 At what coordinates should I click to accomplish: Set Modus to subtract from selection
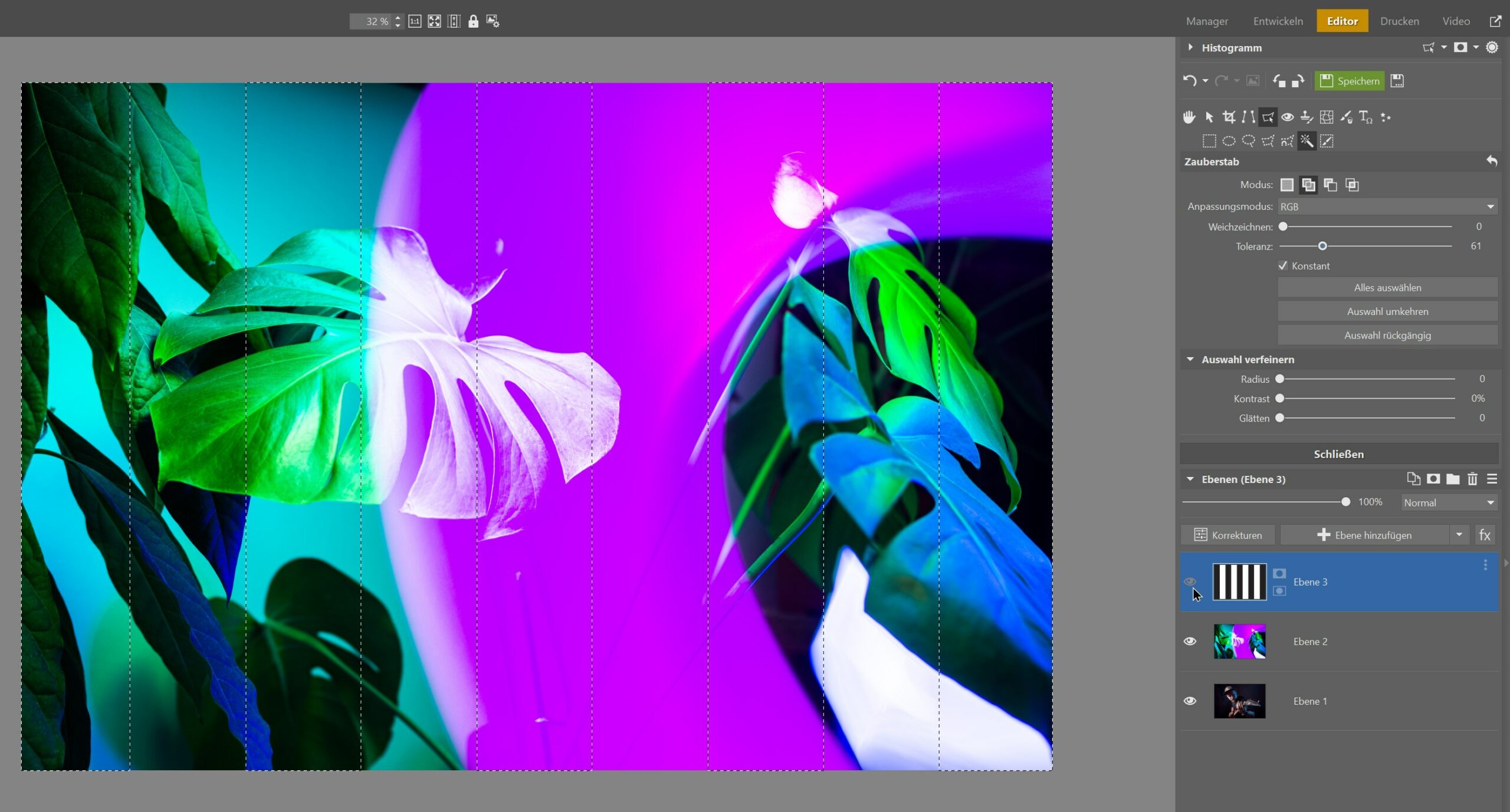1330,185
